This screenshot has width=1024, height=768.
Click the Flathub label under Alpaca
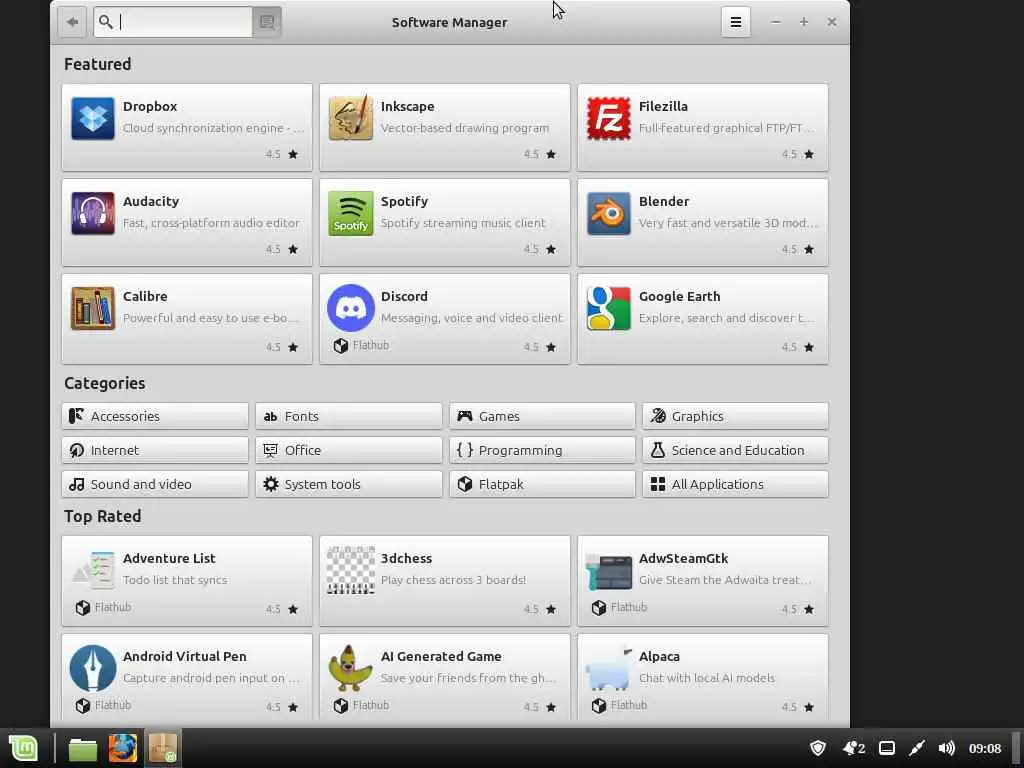point(629,705)
